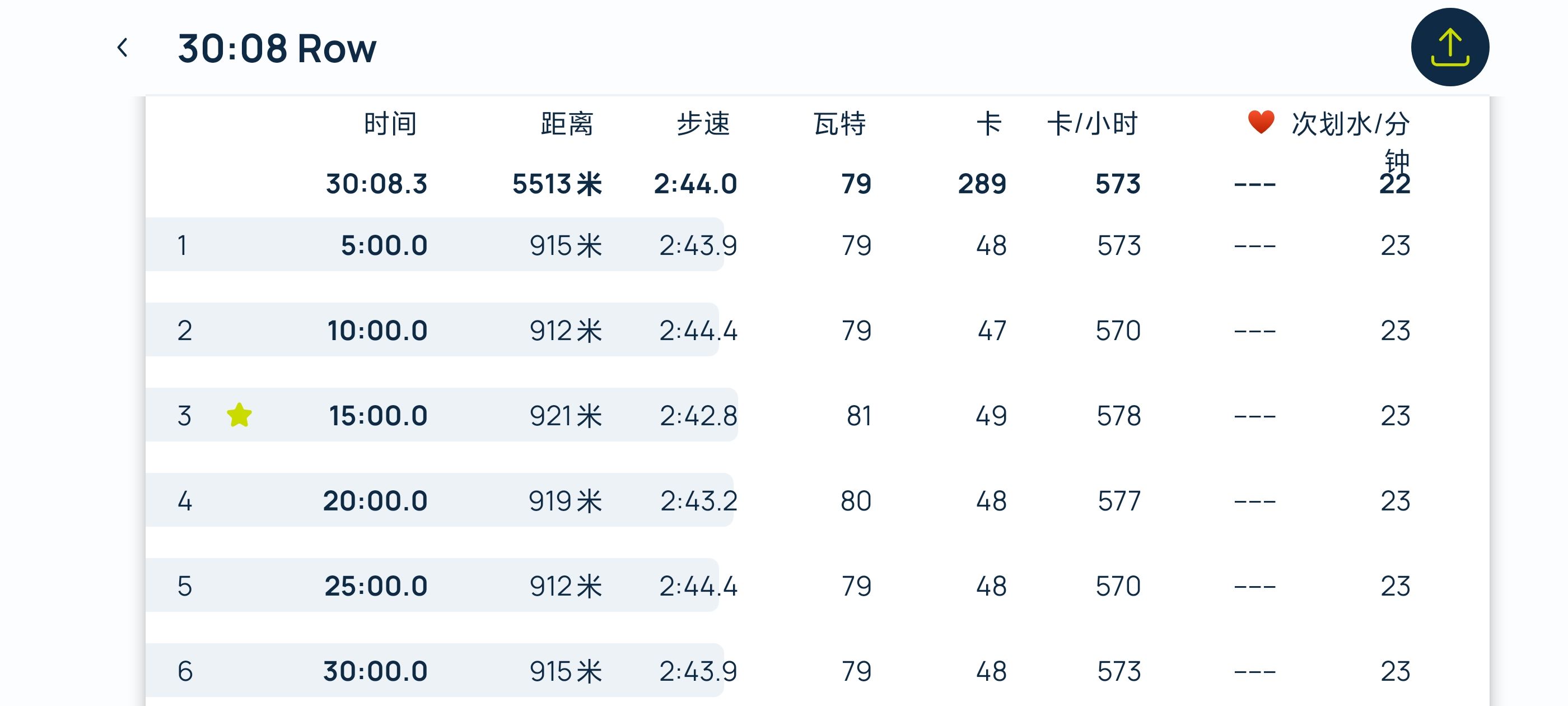This screenshot has width=1568, height=706.
Task: Click total time 30:08.3 summary
Action: click(x=377, y=184)
